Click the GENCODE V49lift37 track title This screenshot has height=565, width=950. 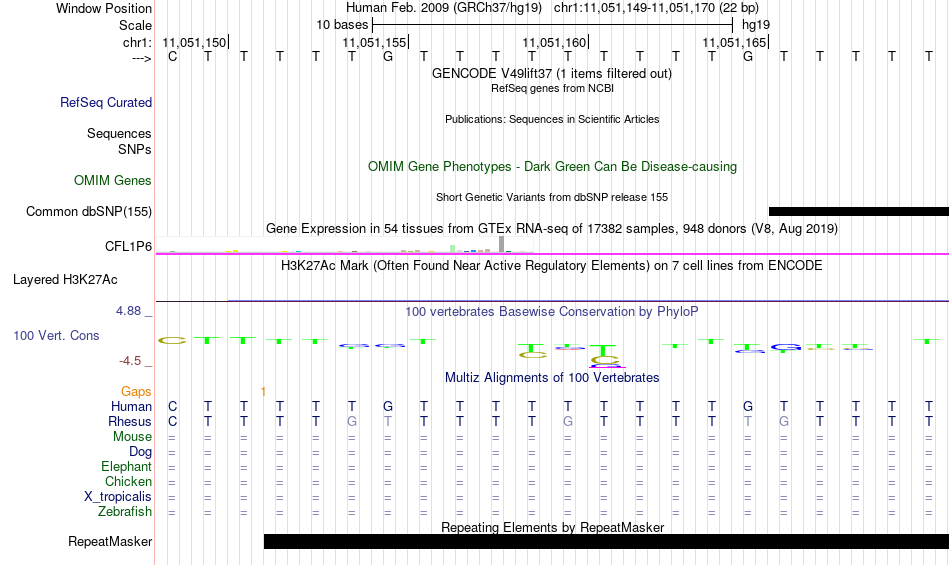coord(551,73)
